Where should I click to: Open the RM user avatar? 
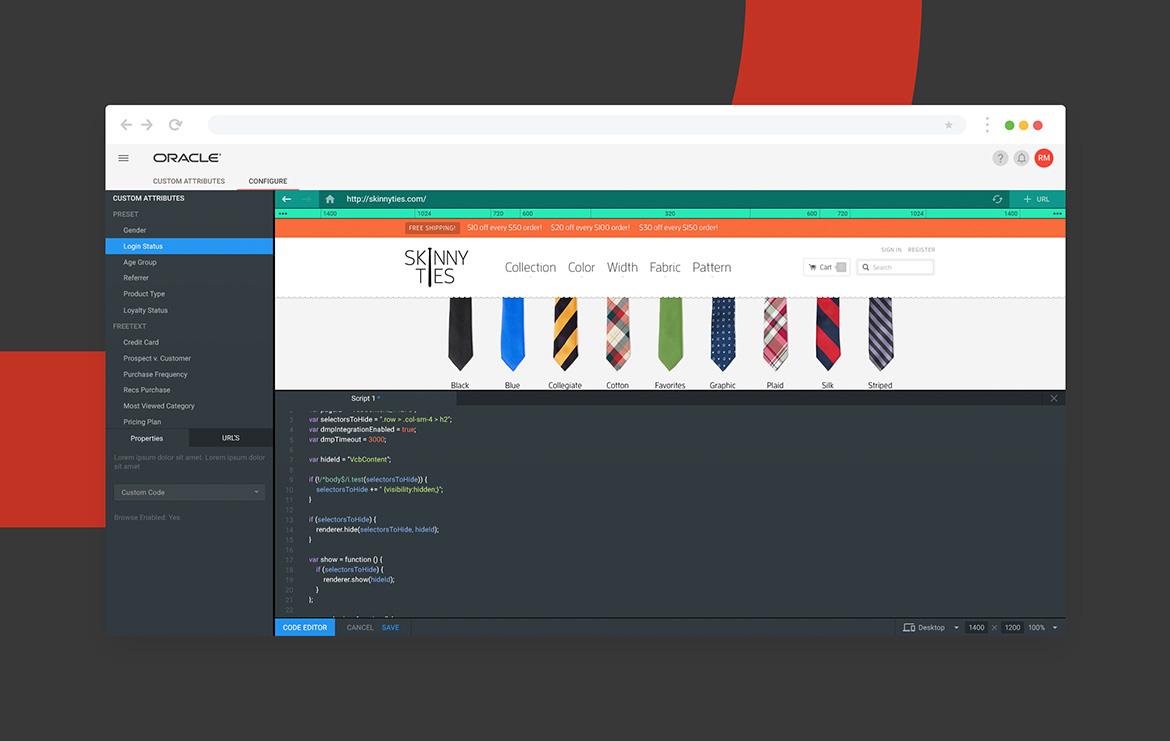pyautogui.click(x=1044, y=158)
